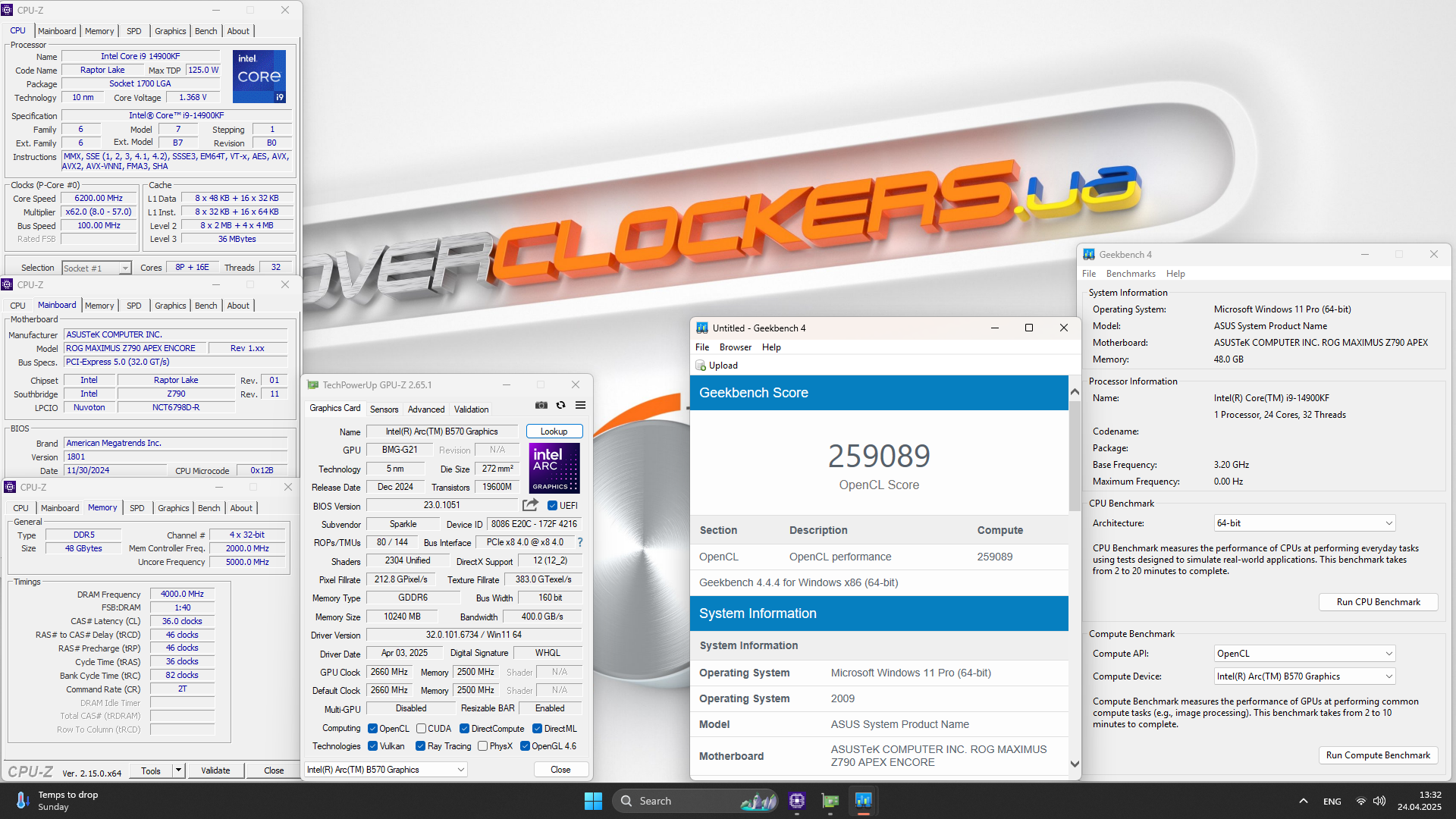This screenshot has width=1456, height=819.
Task: Click the network Wi-Fi tray icon
Action: 1361,801
